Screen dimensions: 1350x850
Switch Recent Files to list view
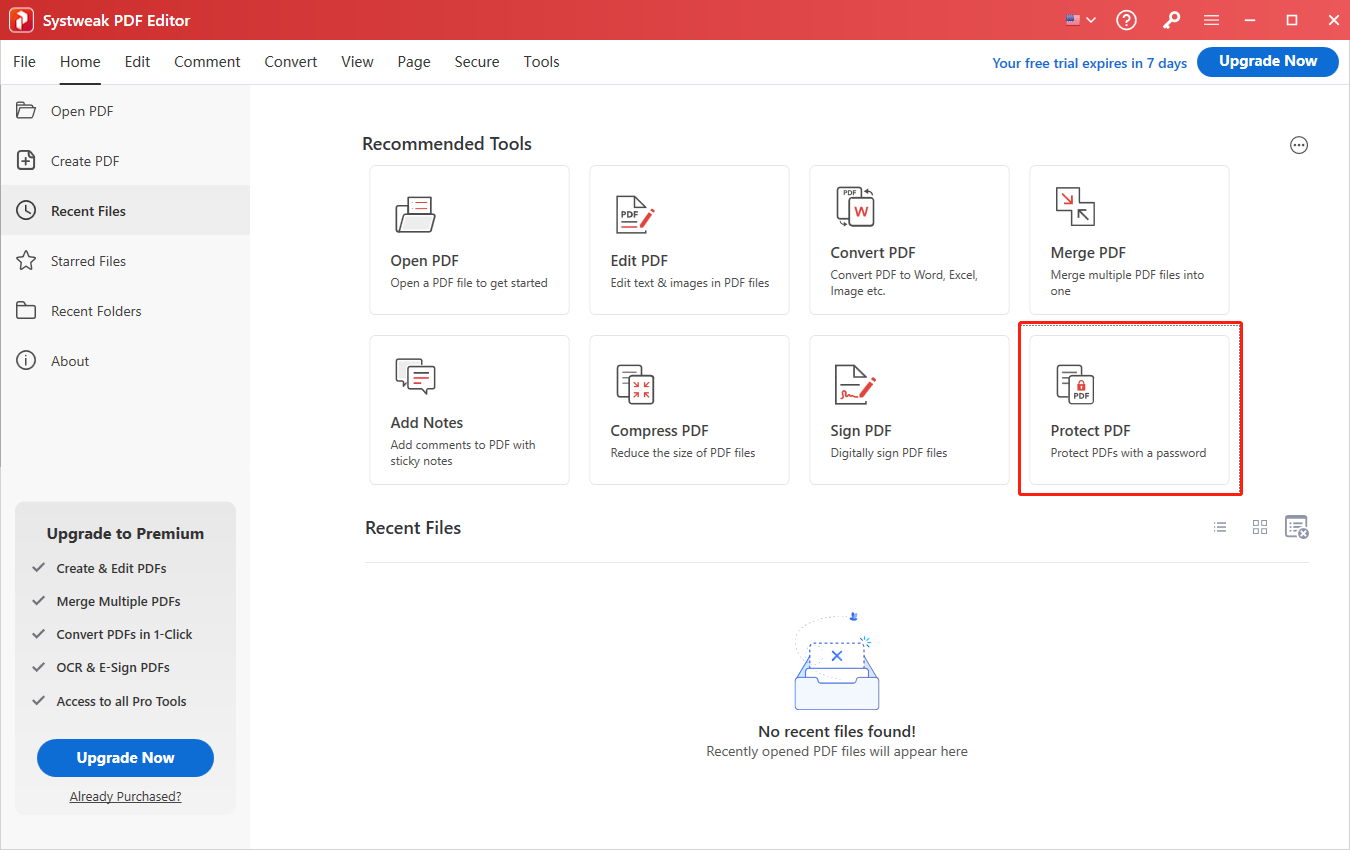[x=1220, y=527]
